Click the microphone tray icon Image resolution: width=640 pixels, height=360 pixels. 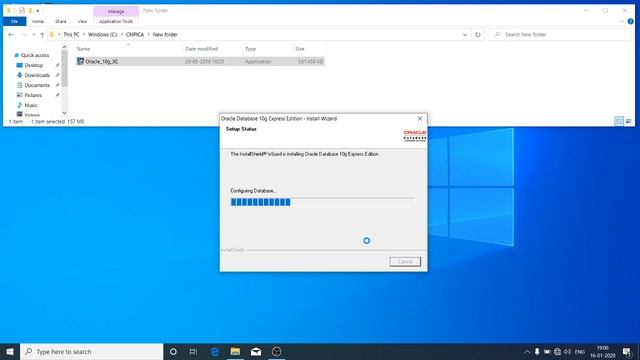coord(537,351)
